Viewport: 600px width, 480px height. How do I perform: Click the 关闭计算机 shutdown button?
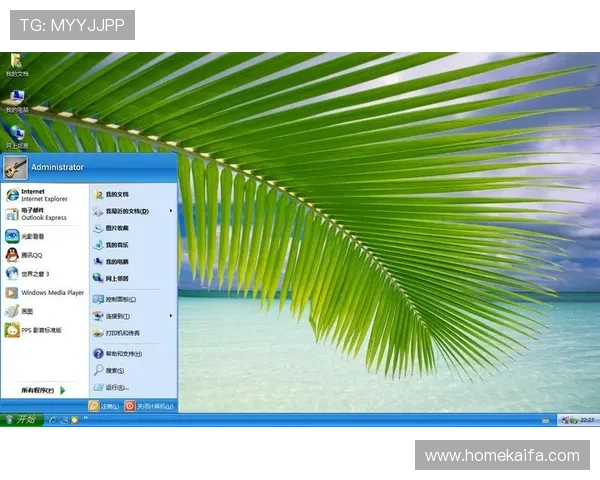pyautogui.click(x=149, y=406)
